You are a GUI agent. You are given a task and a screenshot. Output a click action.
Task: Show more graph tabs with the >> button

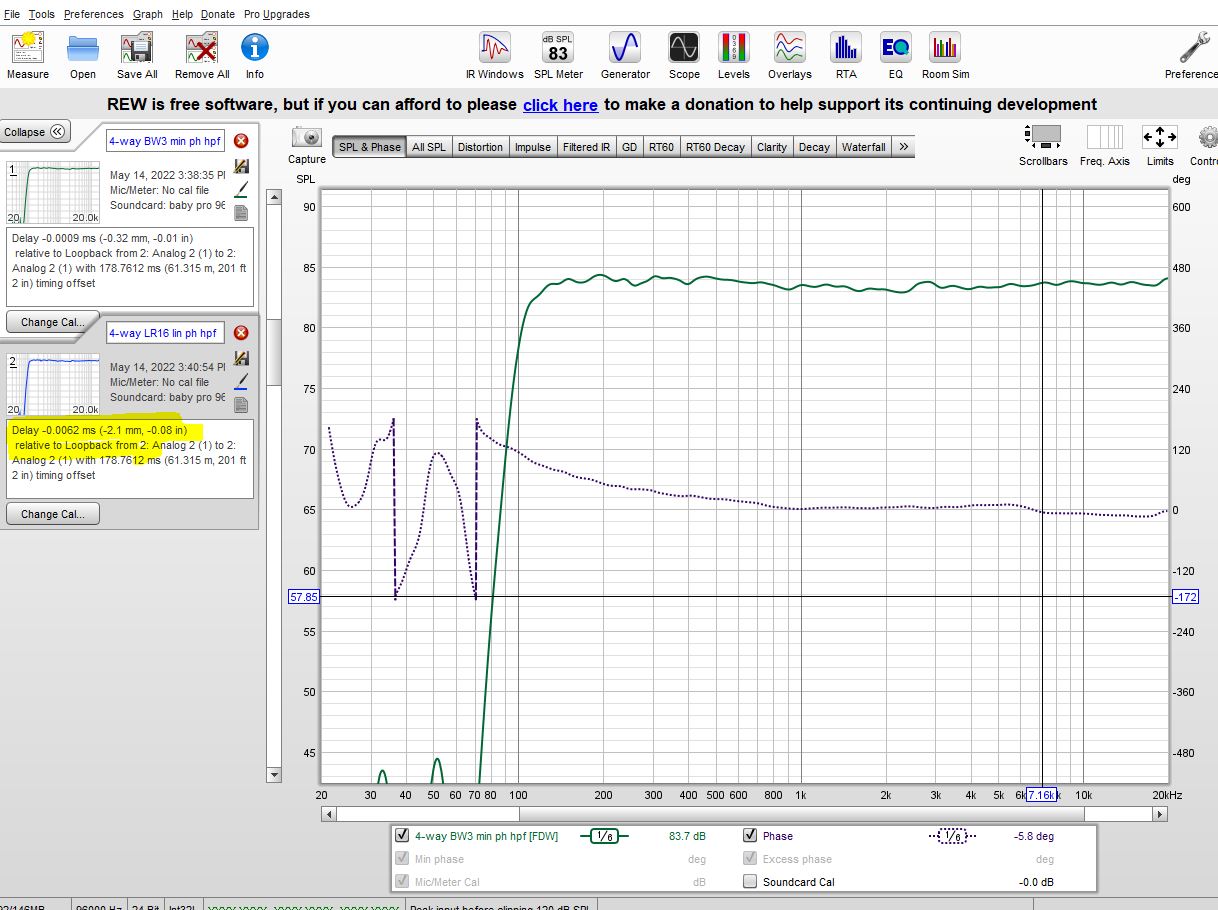tap(903, 147)
